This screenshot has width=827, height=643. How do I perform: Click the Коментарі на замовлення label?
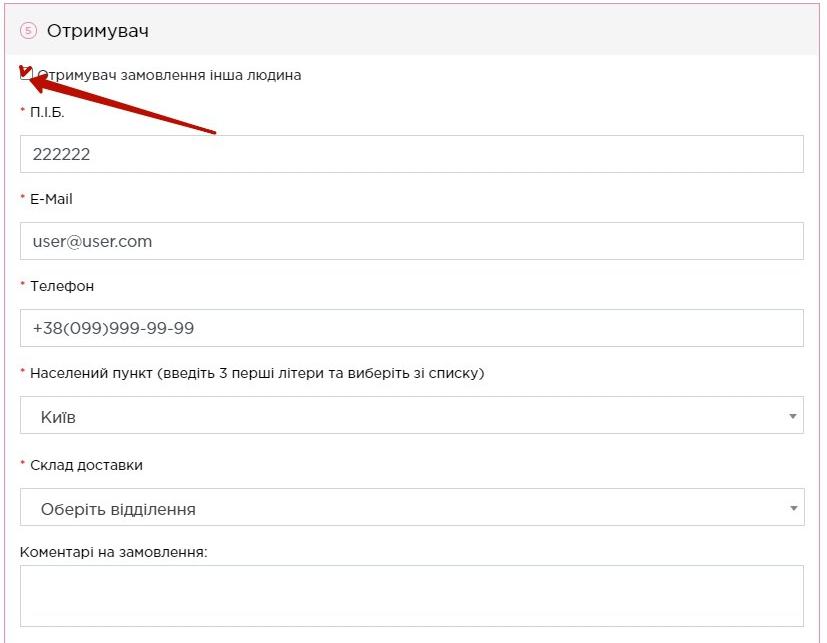coord(113,551)
